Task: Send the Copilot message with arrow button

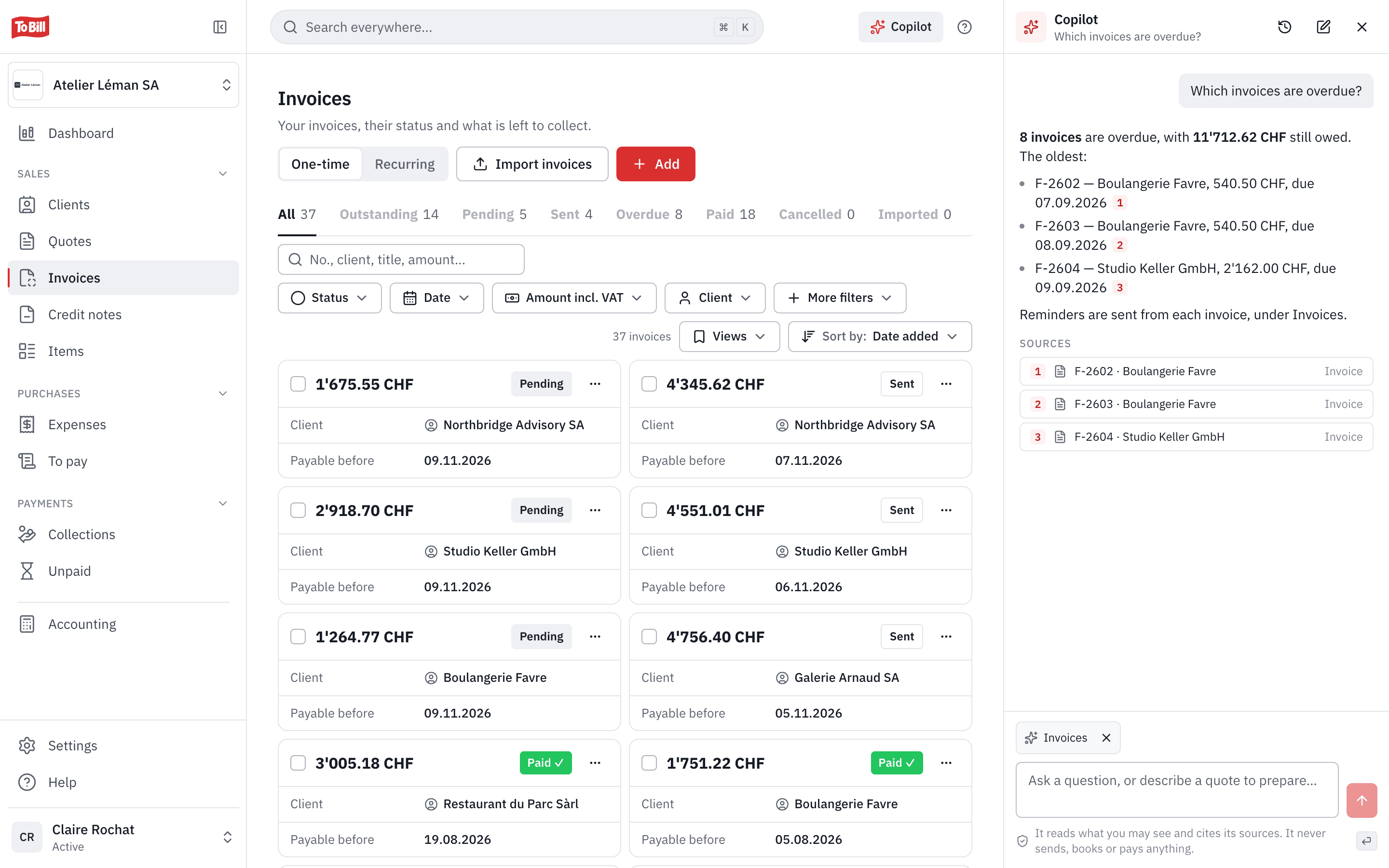Action: [x=1362, y=800]
